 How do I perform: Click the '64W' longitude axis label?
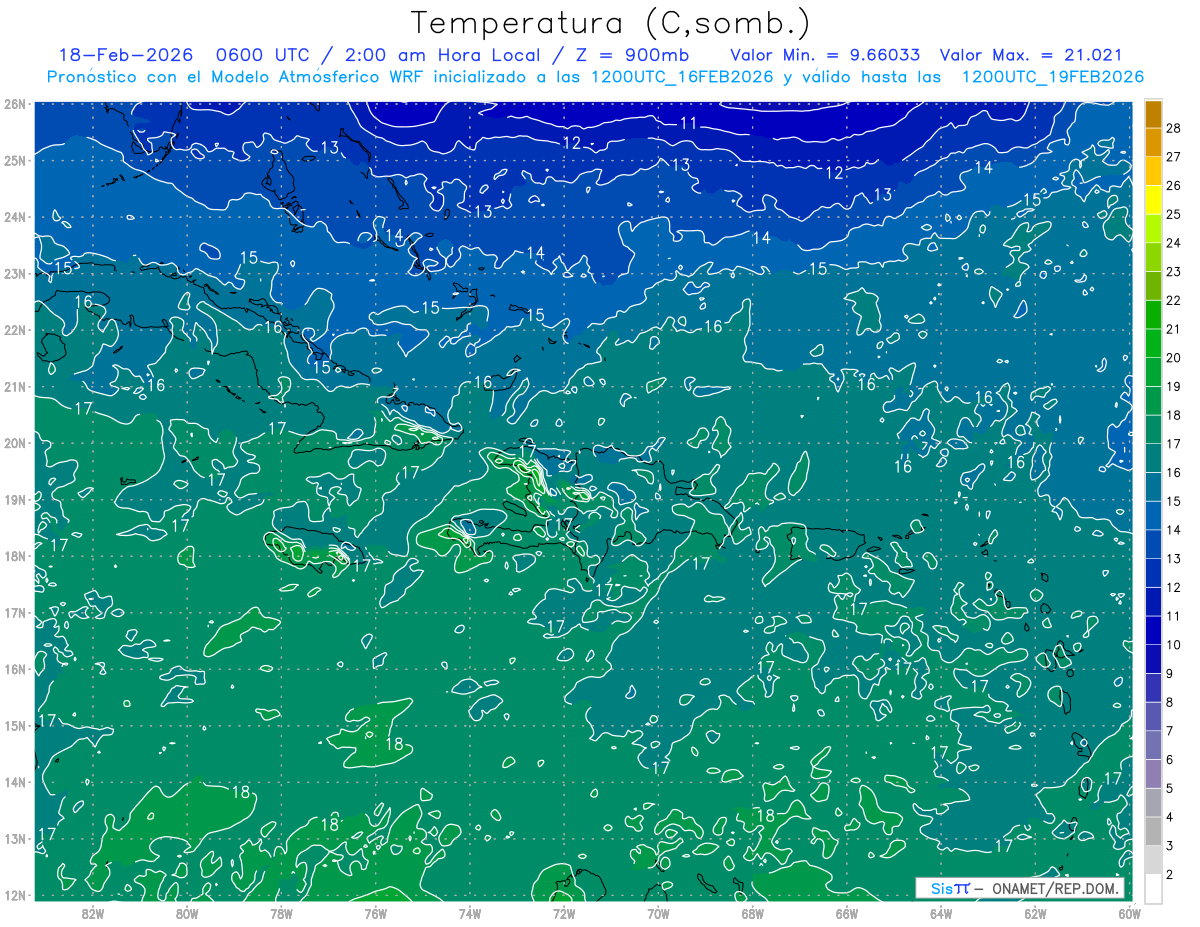(x=941, y=913)
